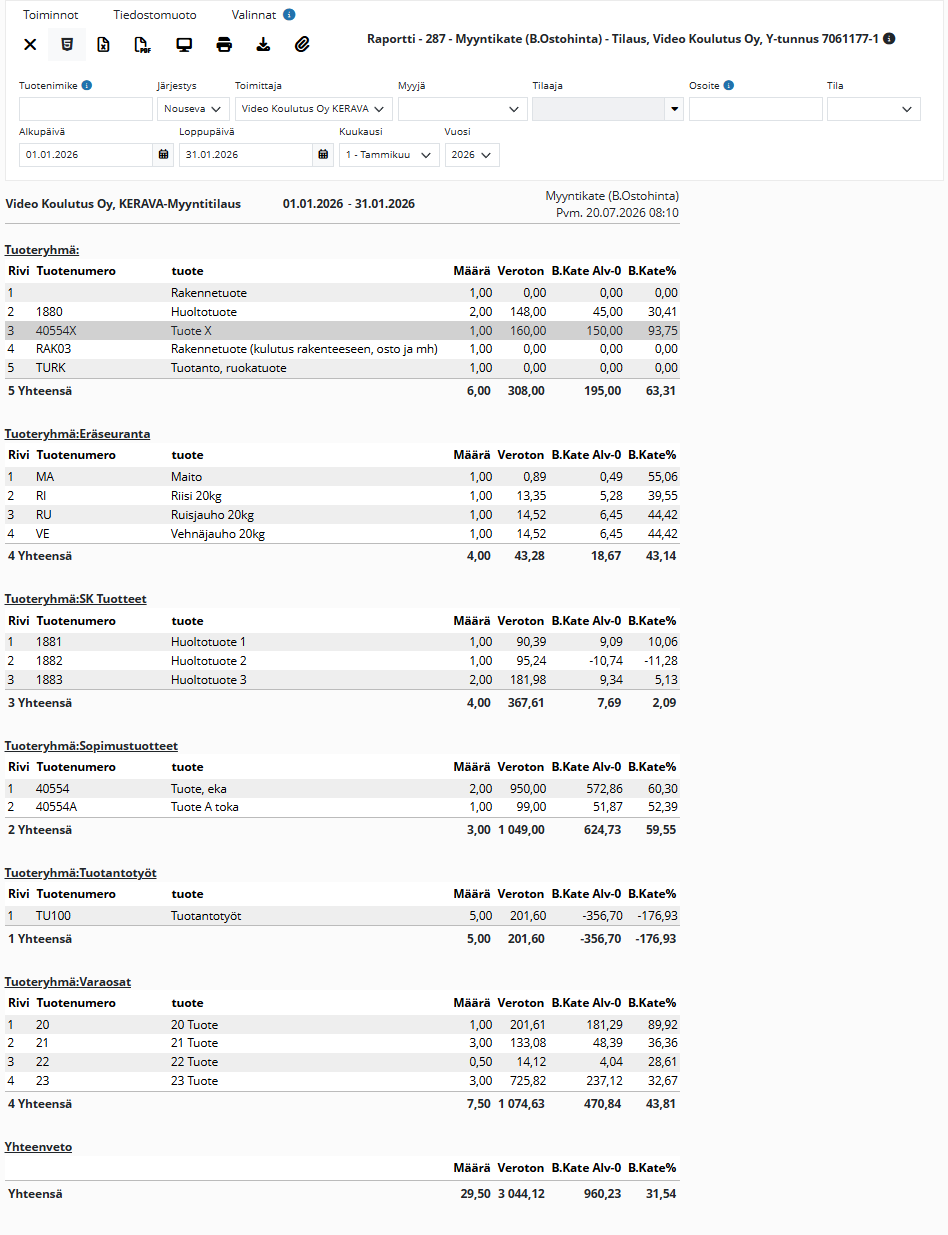The image size is (948, 1235).
Task: Open the Toimittaja supplier dropdown
Action: tap(314, 109)
